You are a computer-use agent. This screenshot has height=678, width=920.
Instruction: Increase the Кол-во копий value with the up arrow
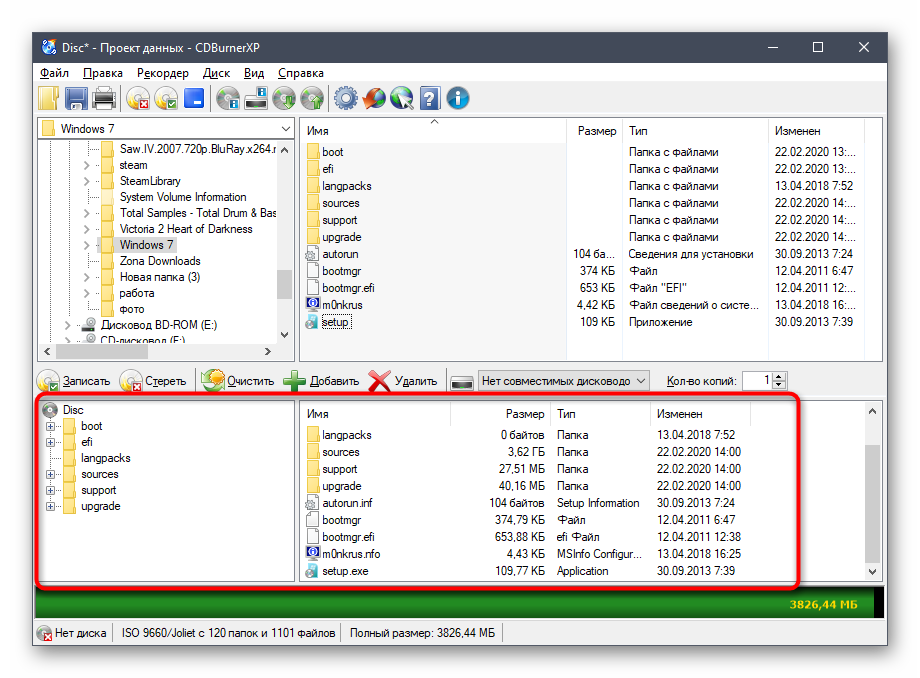tap(779, 376)
